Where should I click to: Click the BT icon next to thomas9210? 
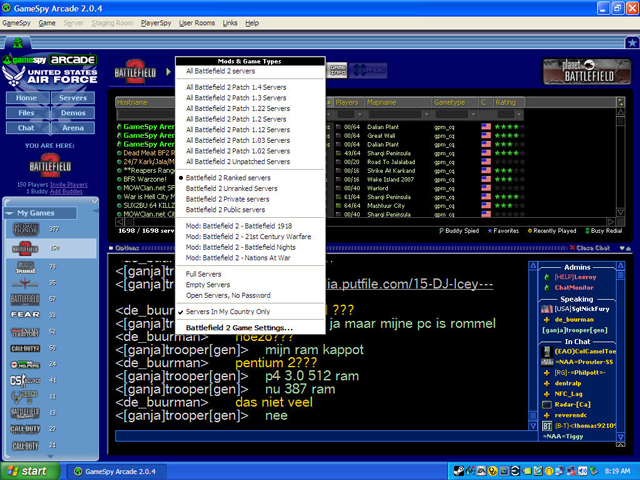[547, 426]
